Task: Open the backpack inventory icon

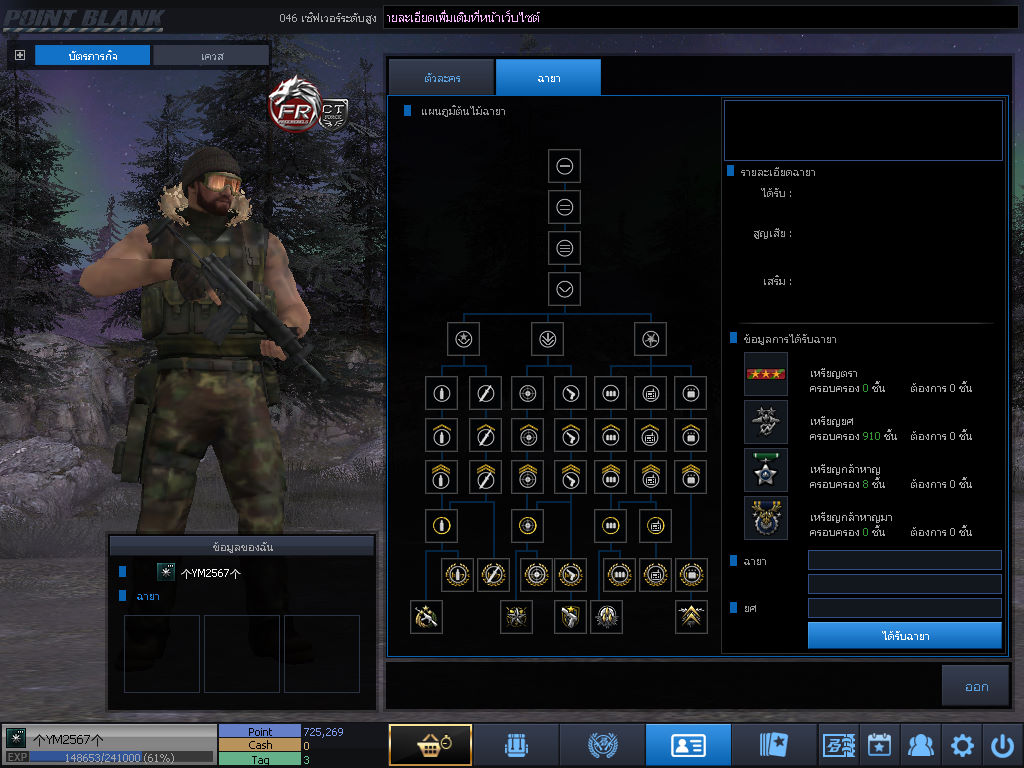Action: pos(516,744)
